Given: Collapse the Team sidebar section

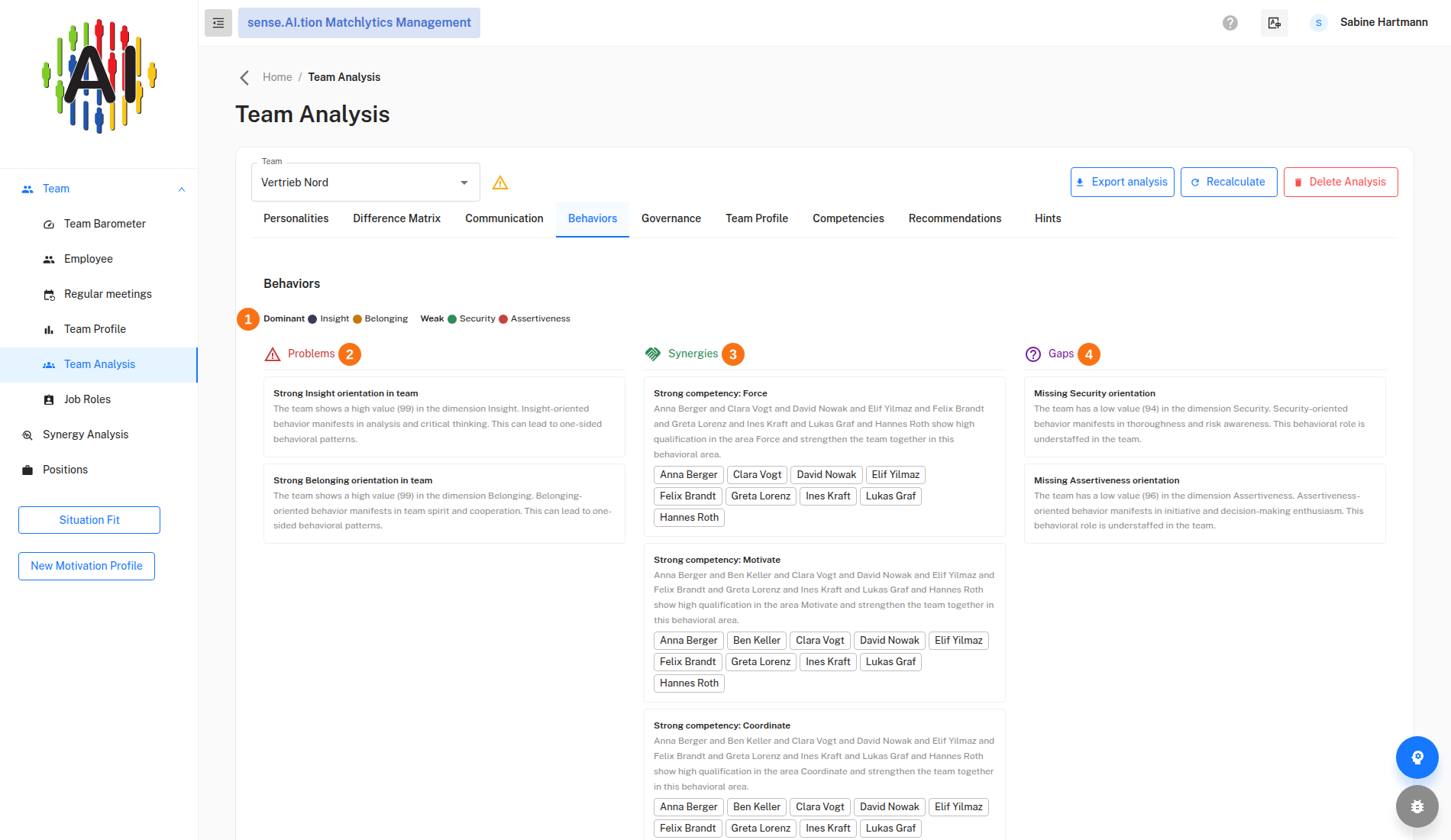Looking at the screenshot, I should point(99,189).
